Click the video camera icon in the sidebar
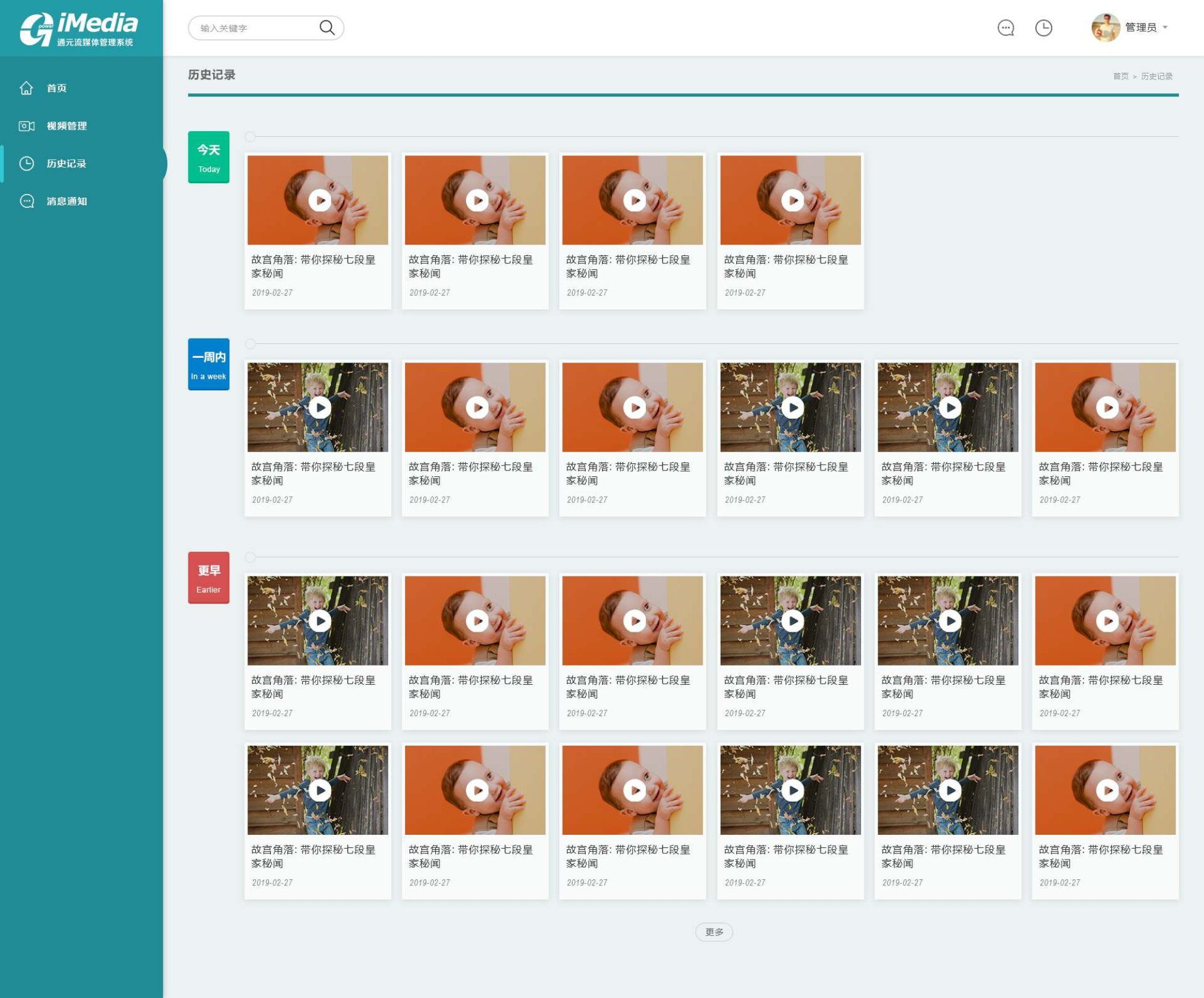Image resolution: width=1204 pixels, height=998 pixels. pyautogui.click(x=26, y=126)
